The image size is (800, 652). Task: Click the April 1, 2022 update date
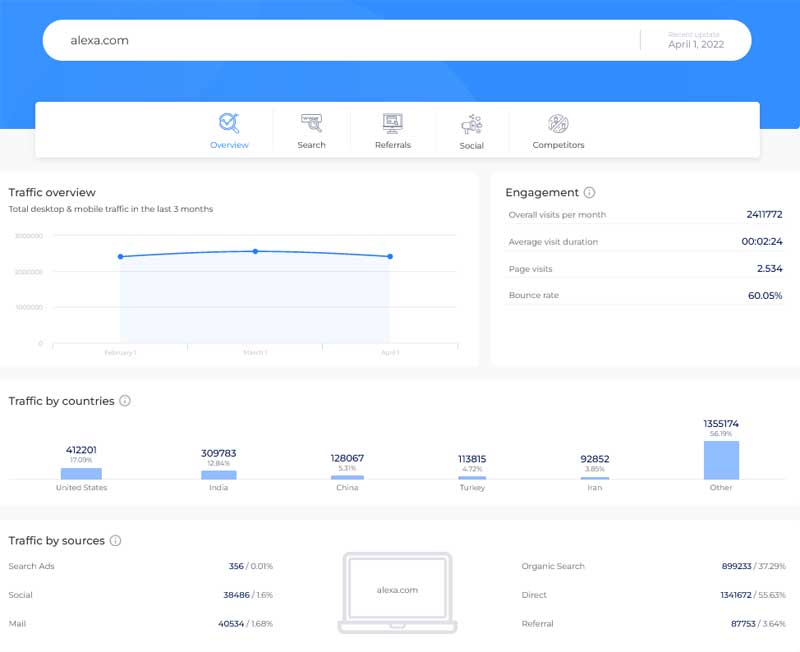(x=696, y=44)
